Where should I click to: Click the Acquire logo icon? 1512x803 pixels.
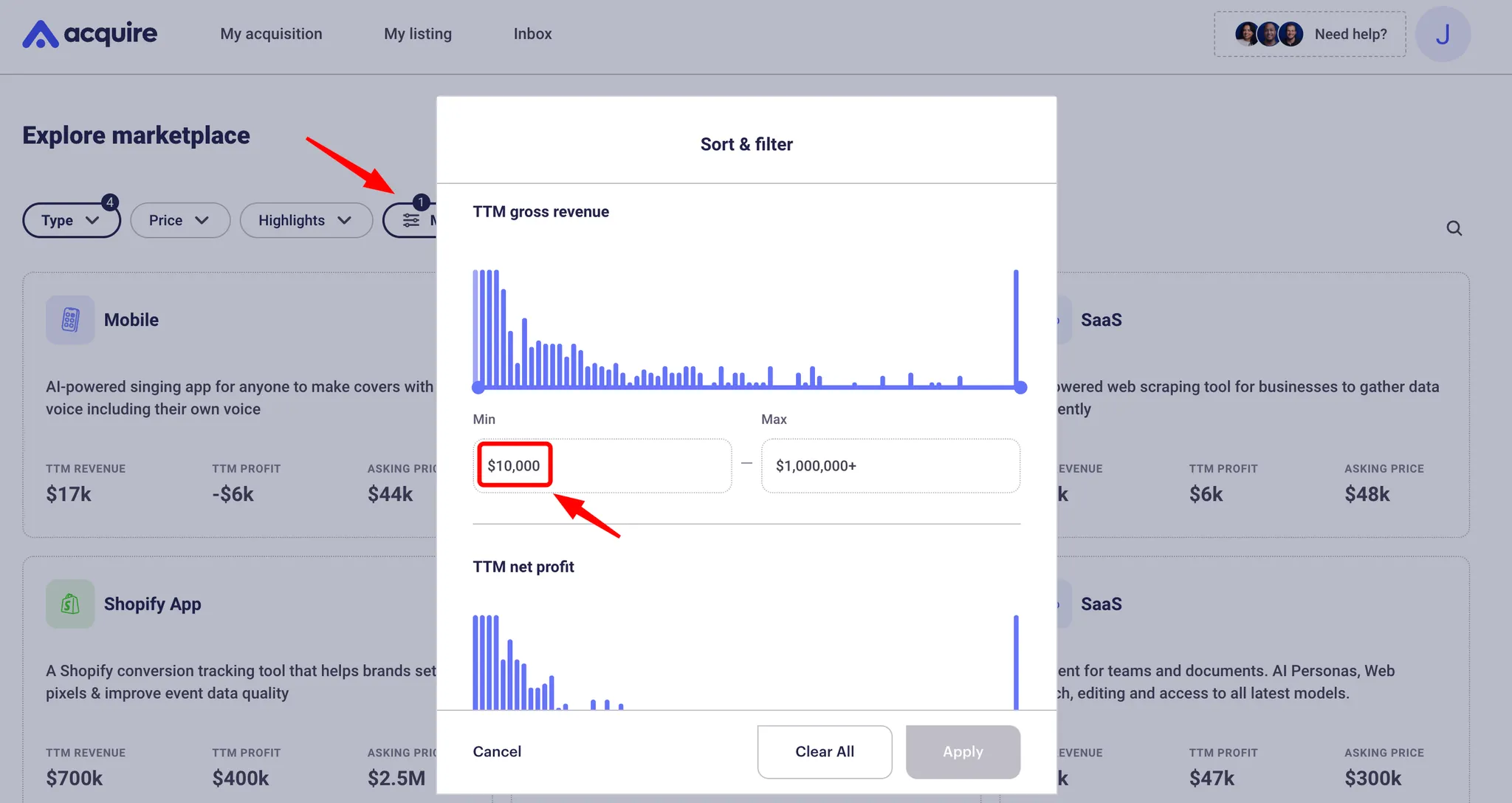[40, 34]
